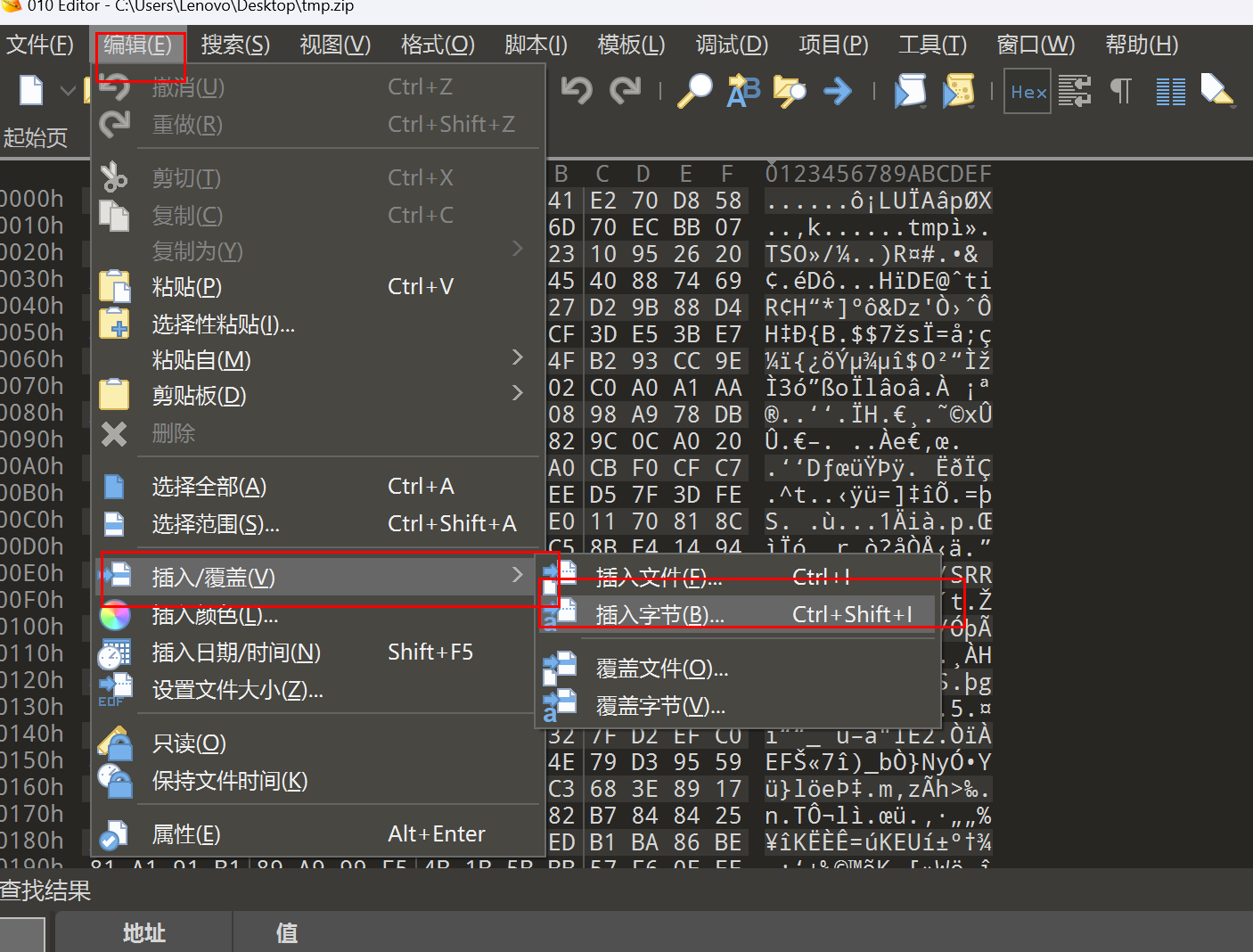The height and width of the screenshot is (952, 1253).
Task: Open Find with the magnifier icon
Action: point(695,90)
